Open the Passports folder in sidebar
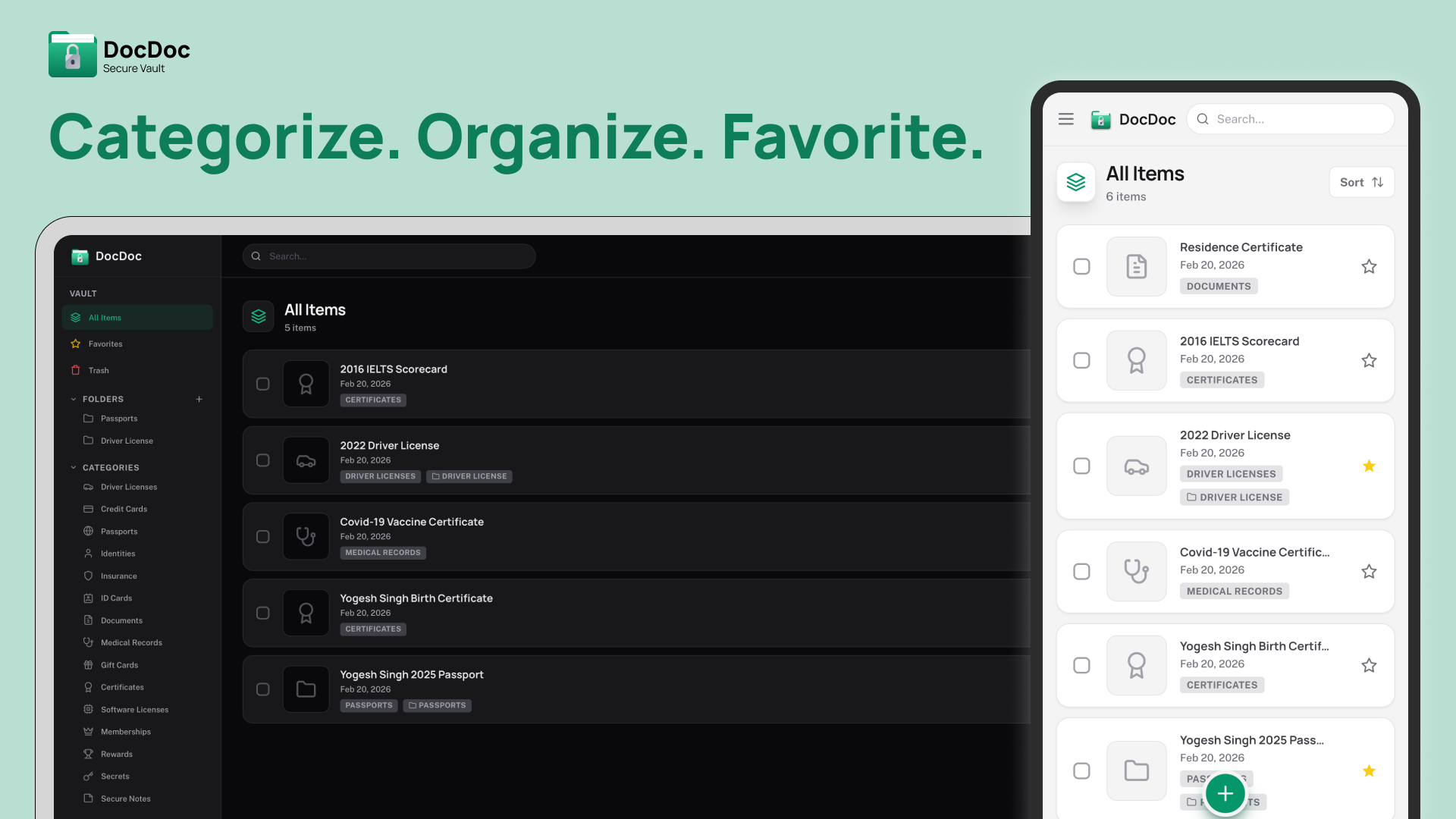This screenshot has width=1456, height=819. (x=119, y=419)
